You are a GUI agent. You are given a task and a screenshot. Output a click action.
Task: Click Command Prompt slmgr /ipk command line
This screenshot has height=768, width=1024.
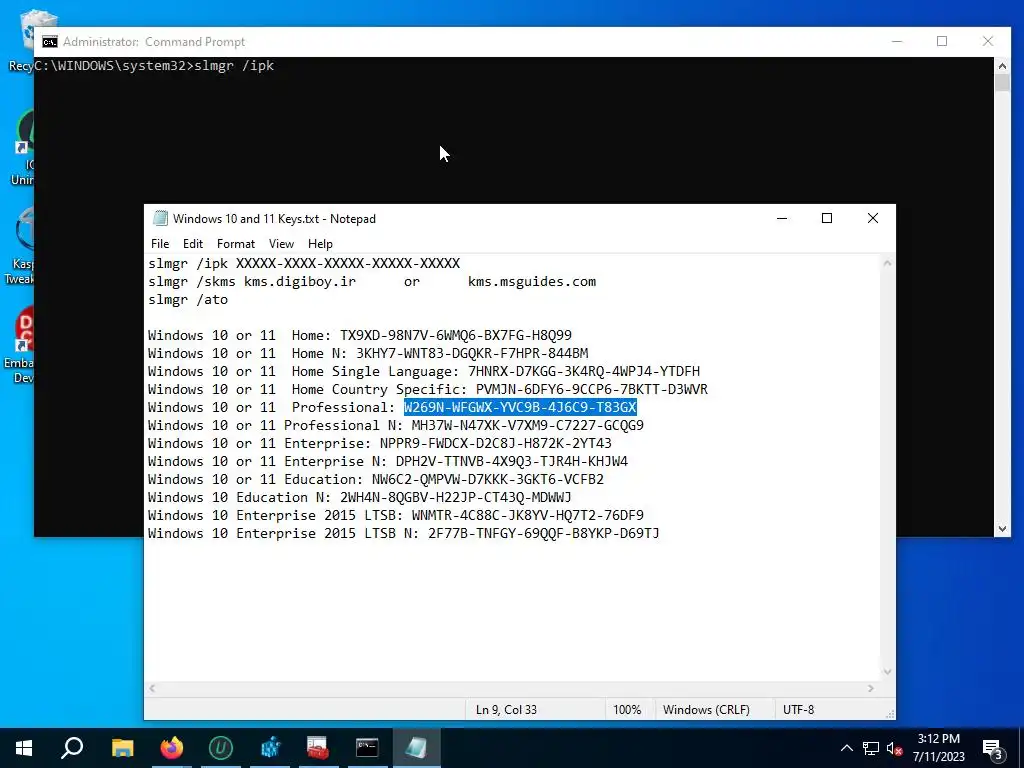tap(154, 65)
